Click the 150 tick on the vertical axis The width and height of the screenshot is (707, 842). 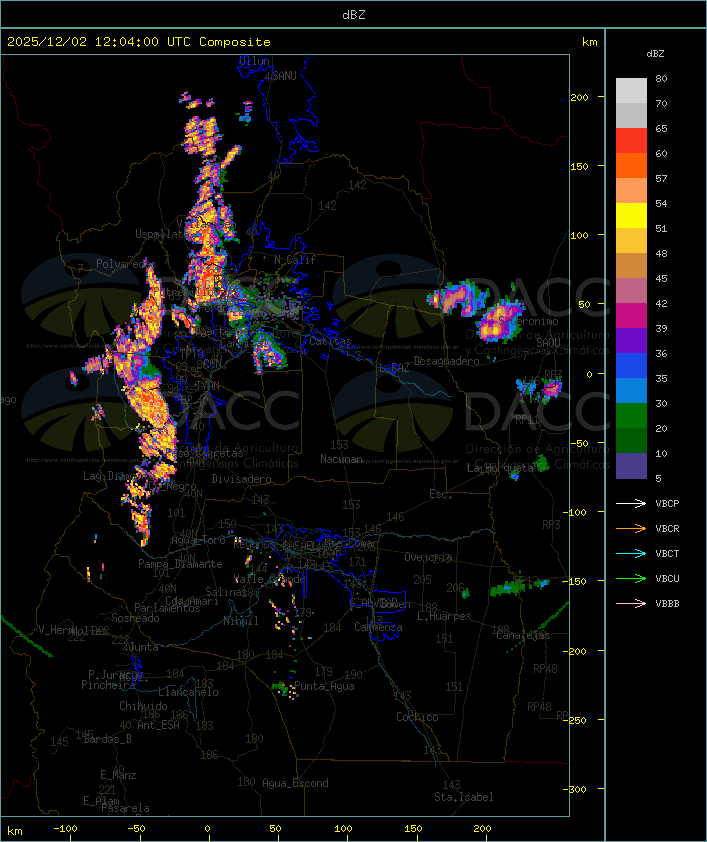tap(579, 166)
